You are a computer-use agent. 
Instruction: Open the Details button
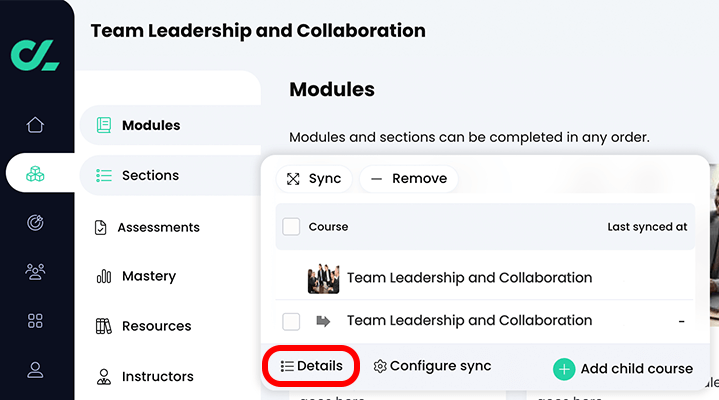coord(311,366)
